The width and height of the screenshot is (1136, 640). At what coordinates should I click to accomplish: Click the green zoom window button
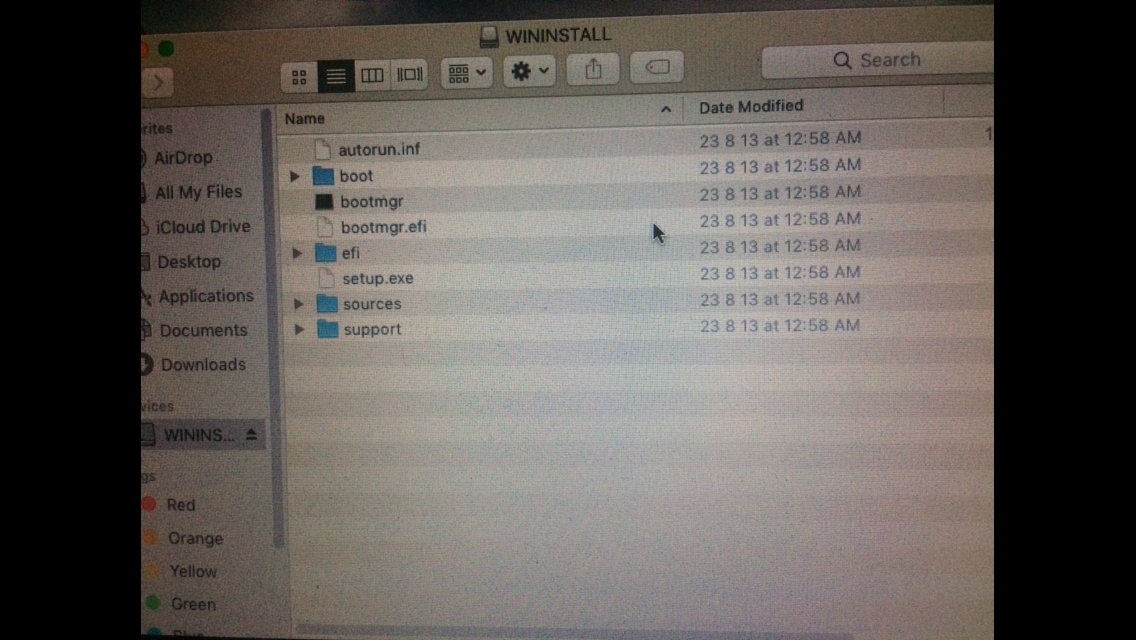coord(166,49)
